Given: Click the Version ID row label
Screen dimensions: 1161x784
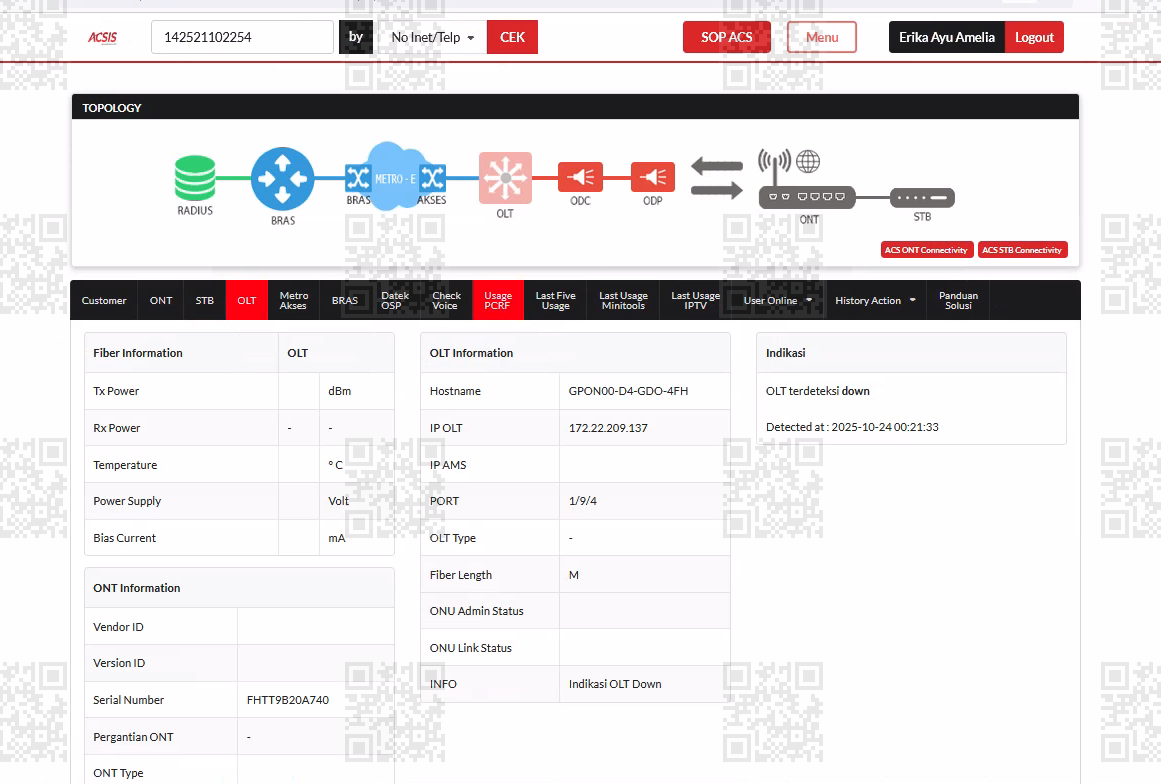Looking at the screenshot, I should 119,663.
